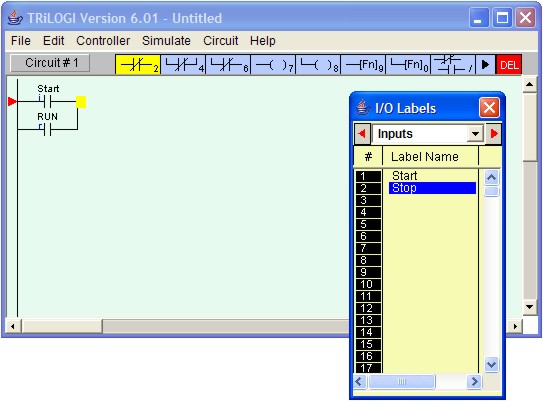Click the RUN contact in the ladder diagram
Viewport: 543px width, 407px height.
pos(48,129)
